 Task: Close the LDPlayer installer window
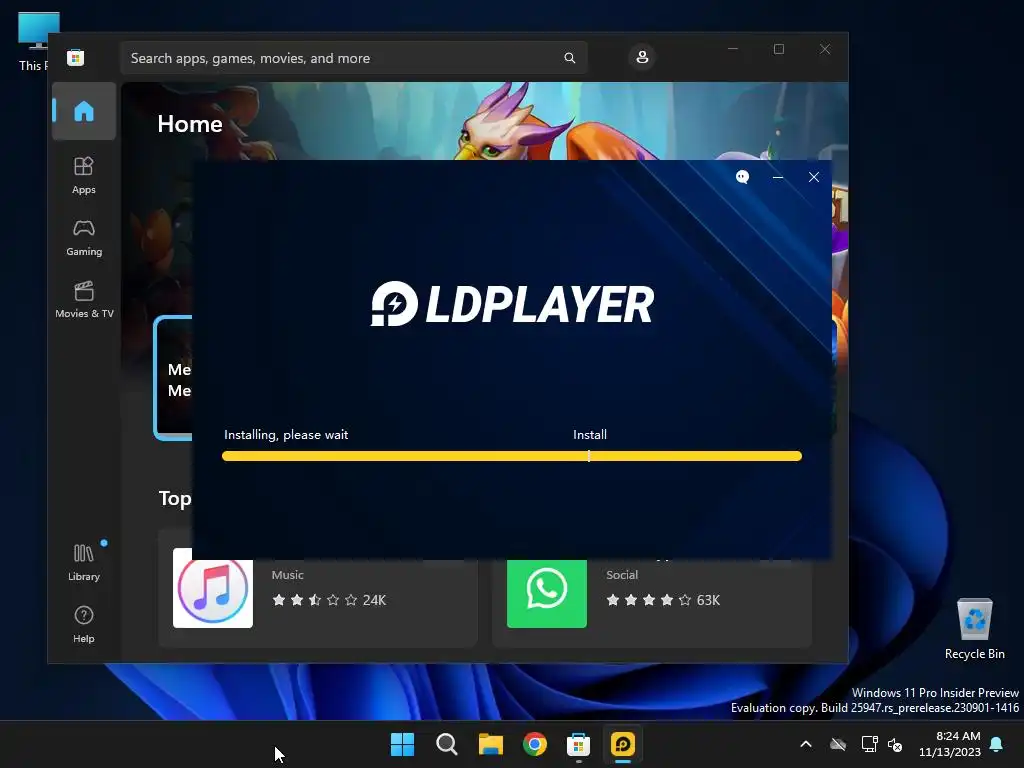[814, 177]
